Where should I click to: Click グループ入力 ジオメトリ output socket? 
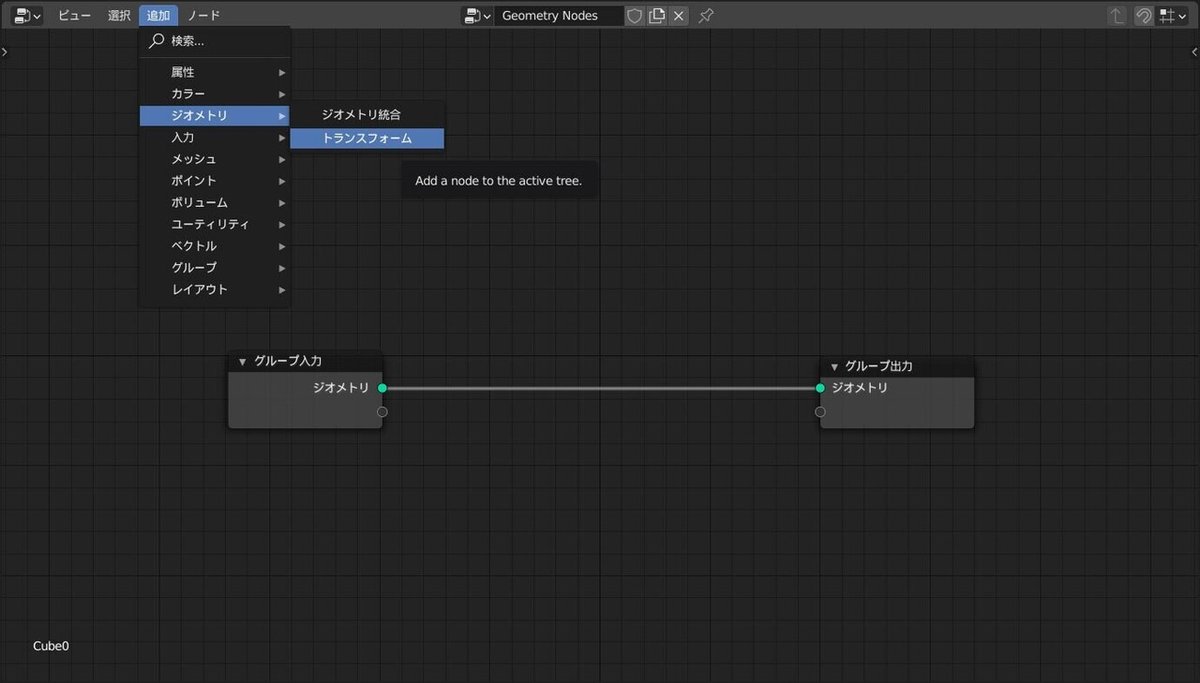click(382, 388)
